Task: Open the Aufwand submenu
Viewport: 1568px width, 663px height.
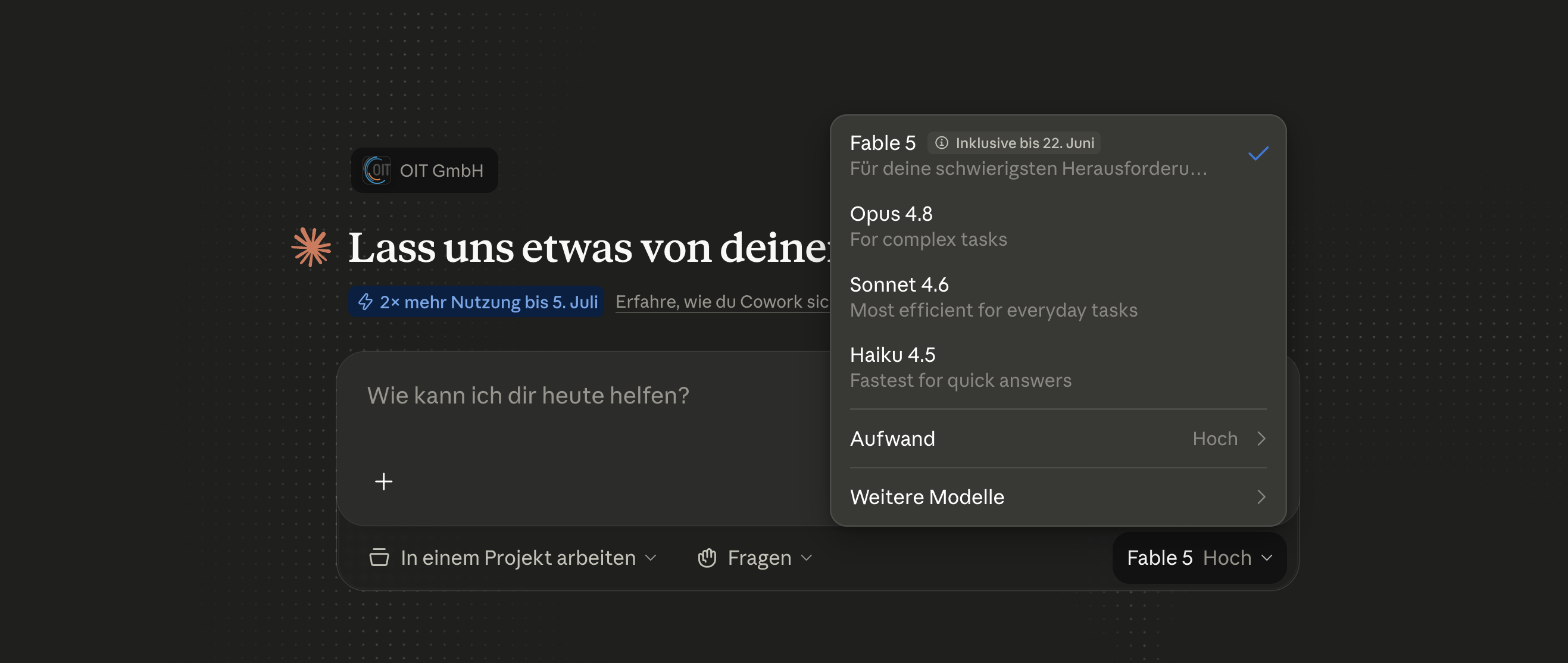Action: point(1058,439)
